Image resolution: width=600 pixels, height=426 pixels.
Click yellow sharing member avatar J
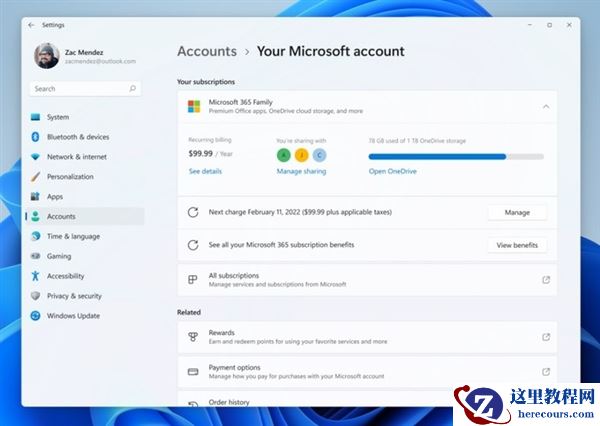(302, 155)
